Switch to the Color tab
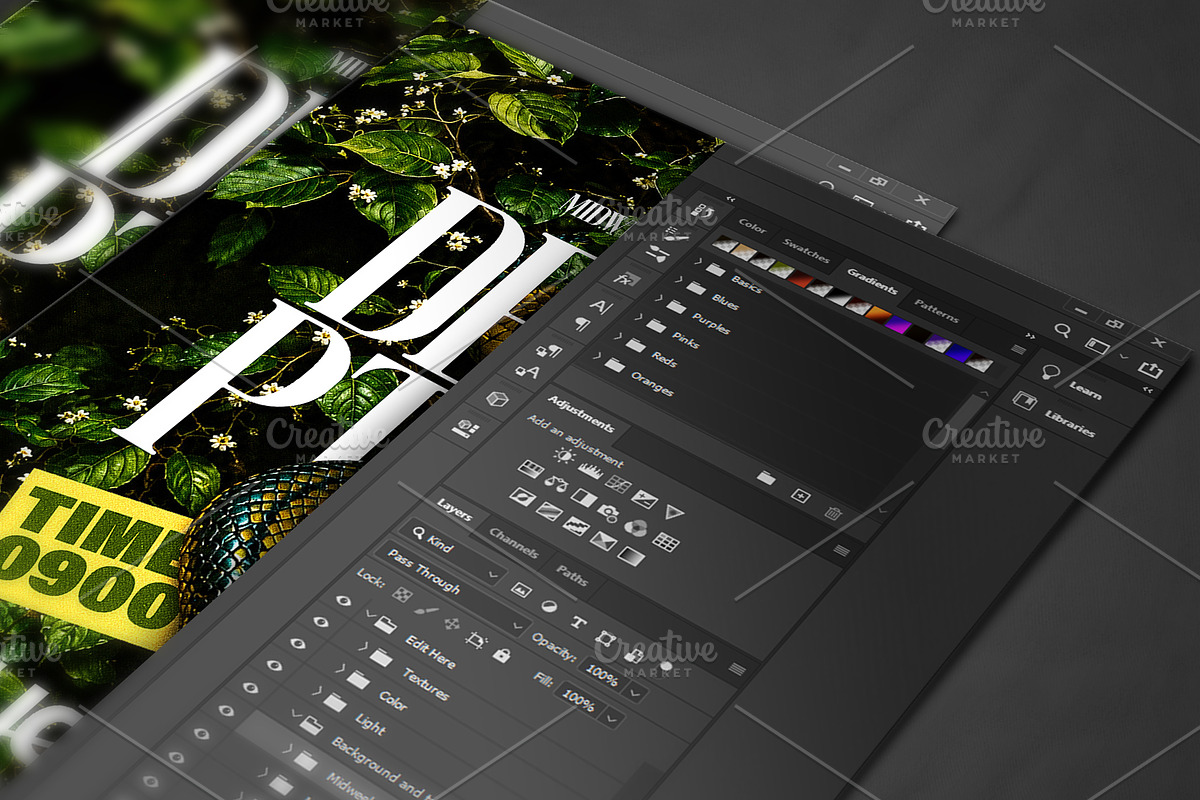The width and height of the screenshot is (1200, 800). coord(752,228)
